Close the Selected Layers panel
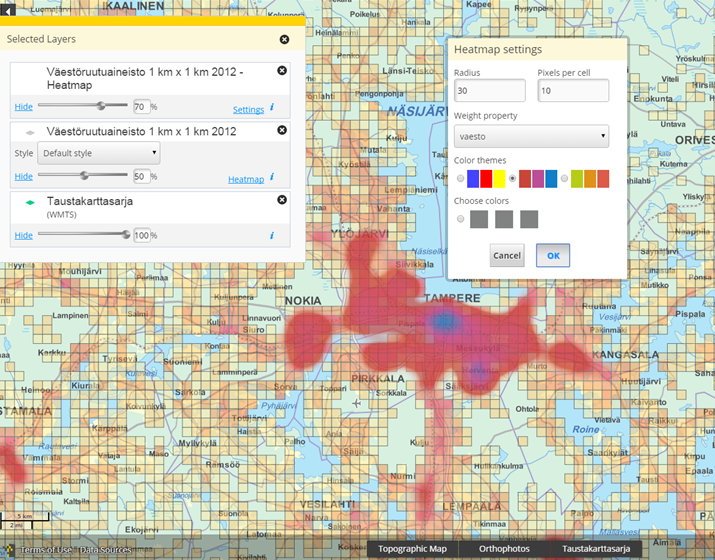Image resolution: width=715 pixels, height=560 pixels. tap(284, 39)
